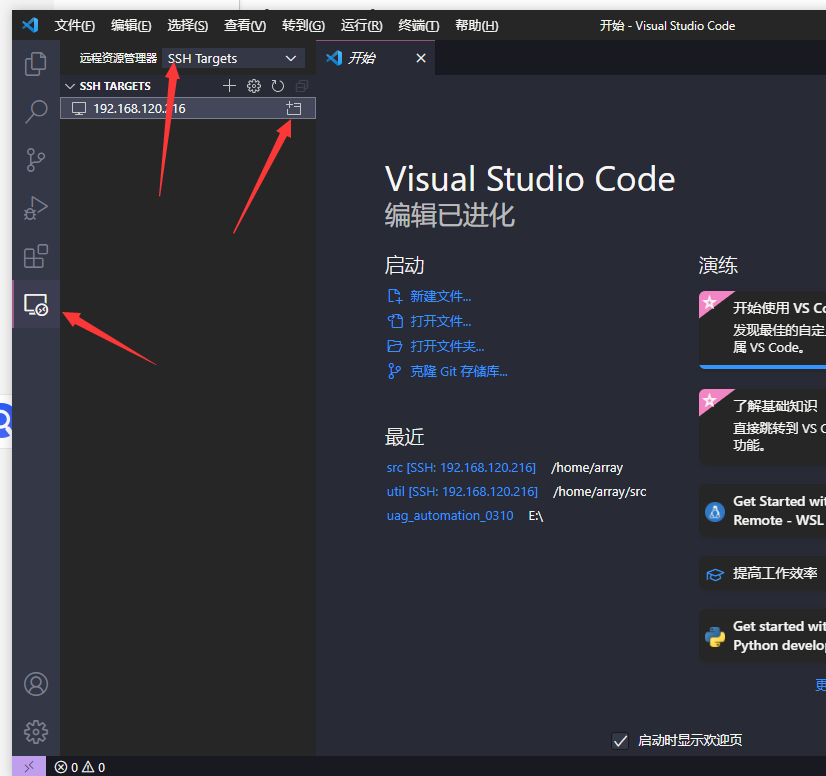Viewport: 826px width, 776px height.
Task: Select the Remote Explorer activity bar icon
Action: (36, 304)
